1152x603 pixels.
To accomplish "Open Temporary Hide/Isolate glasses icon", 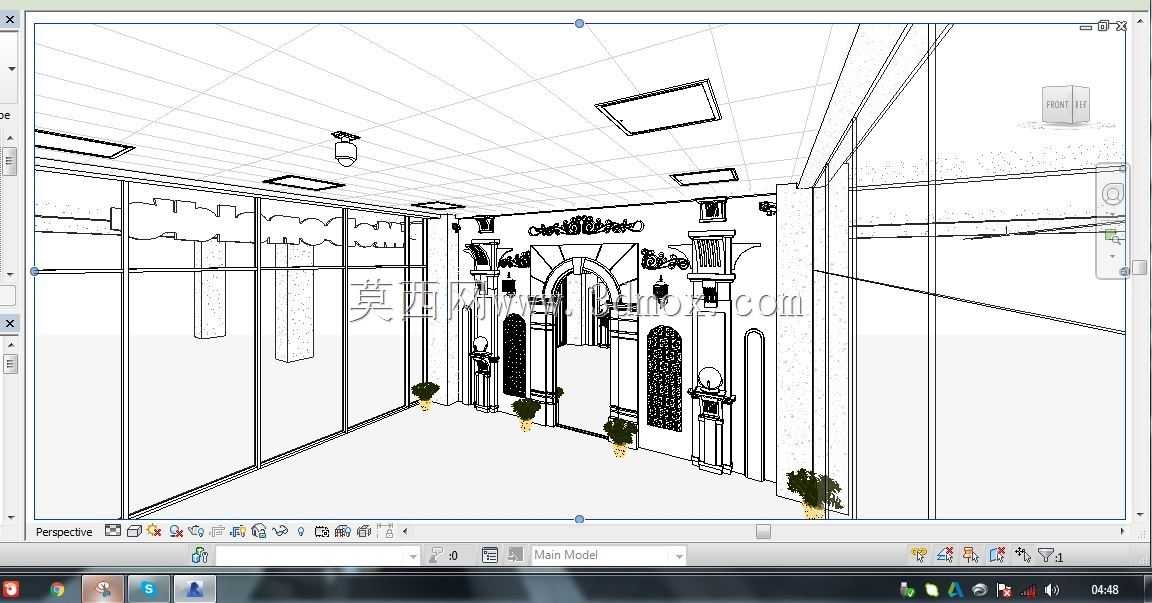I will (x=280, y=531).
